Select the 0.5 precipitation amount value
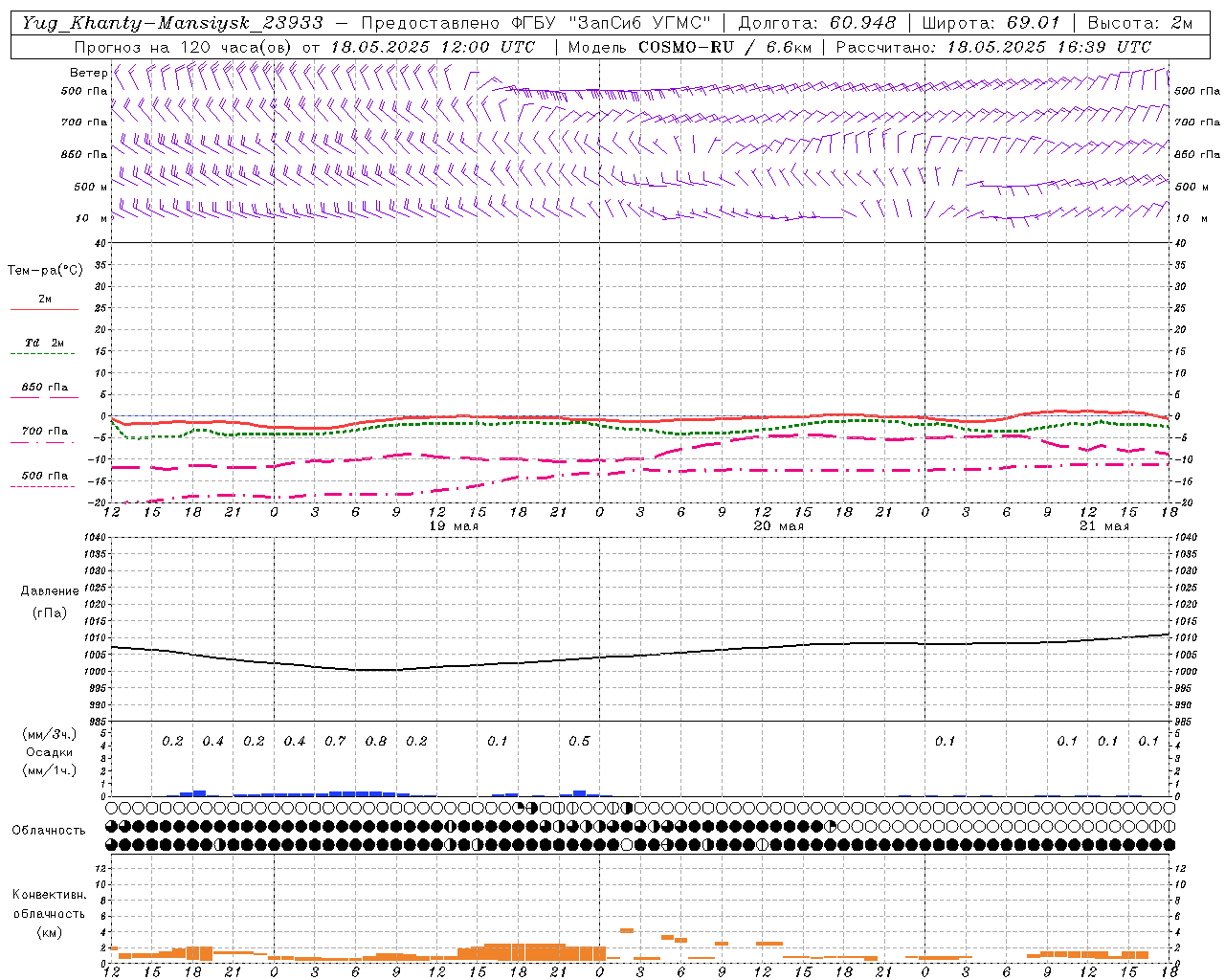The image size is (1225, 980). 579,742
